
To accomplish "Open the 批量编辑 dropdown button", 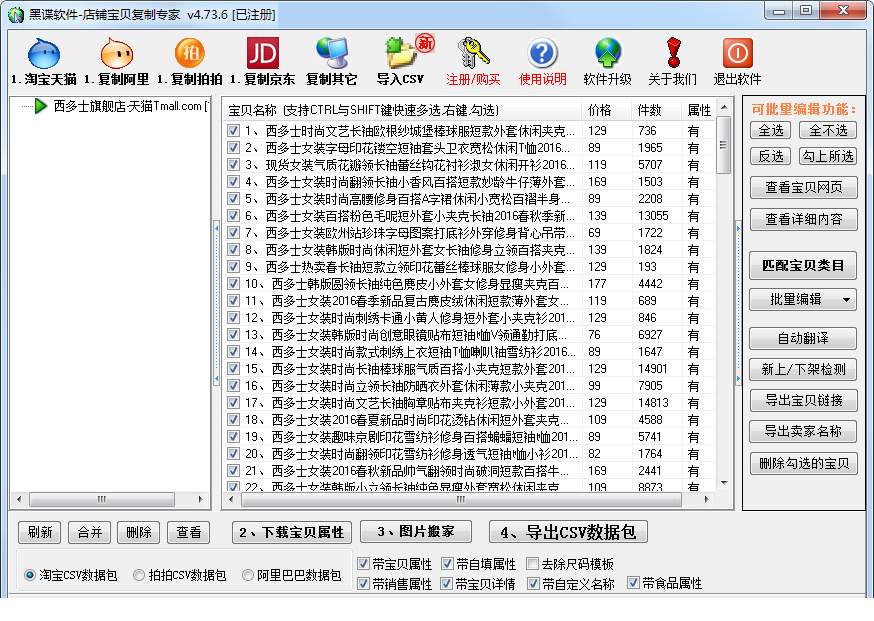I will (x=803, y=299).
